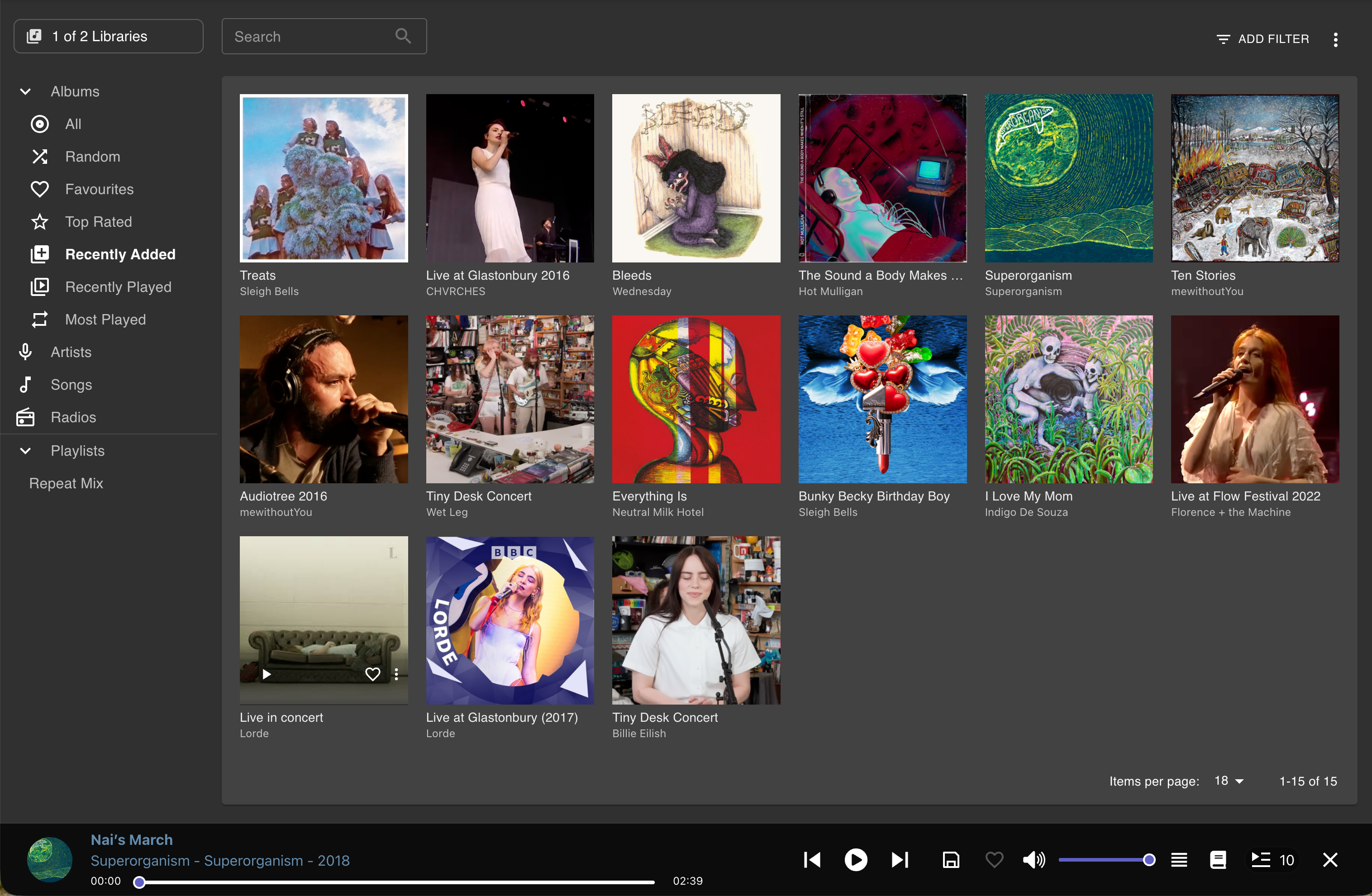Select the All albums radio option
This screenshot has height=896, width=1372.
pos(40,124)
